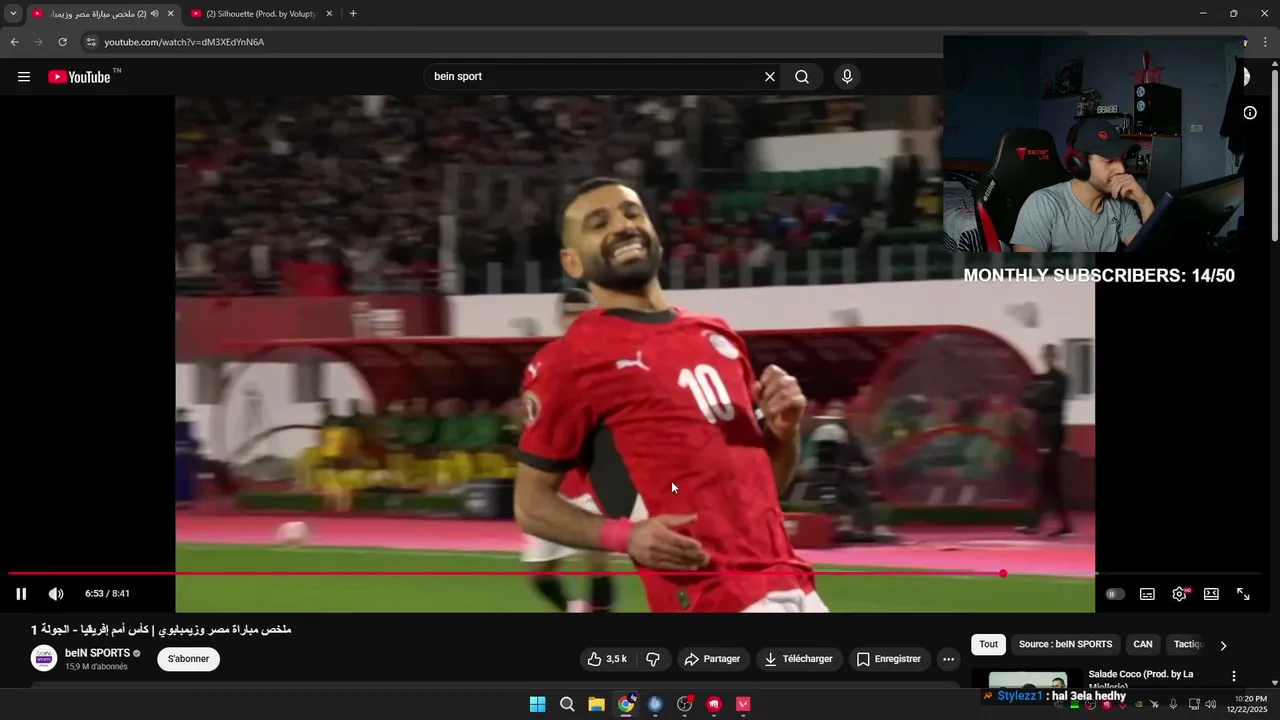The image size is (1280, 720).
Task: Mute tab via the tab audio icon
Action: pos(154,14)
